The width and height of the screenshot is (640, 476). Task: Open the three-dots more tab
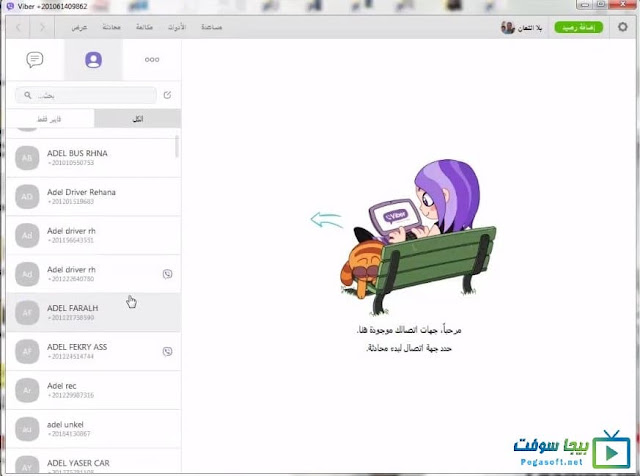click(x=152, y=60)
